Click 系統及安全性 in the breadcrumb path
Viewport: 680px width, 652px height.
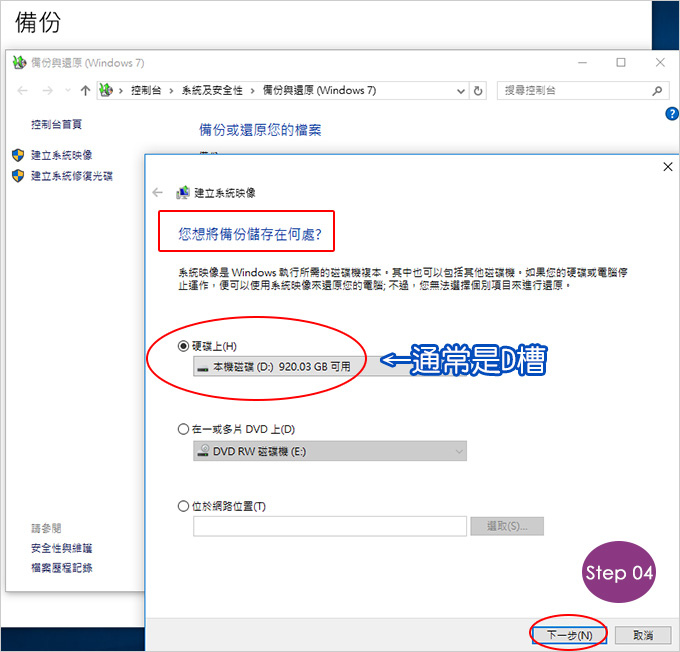(x=212, y=91)
